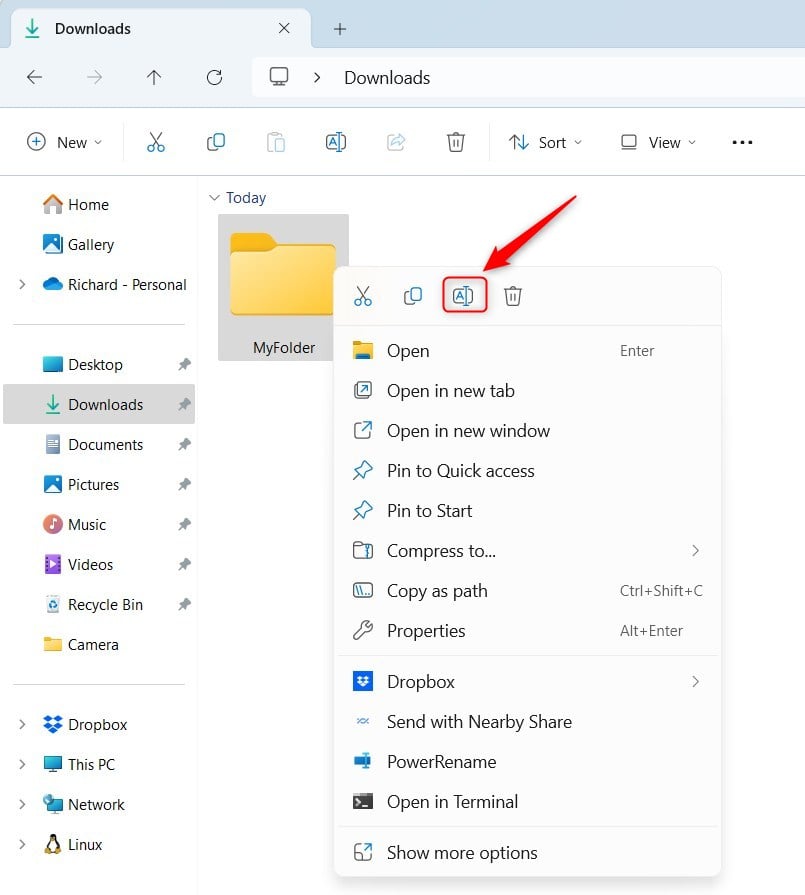805x895 pixels.
Task: Switch to the Downloads tab
Action: (x=93, y=28)
